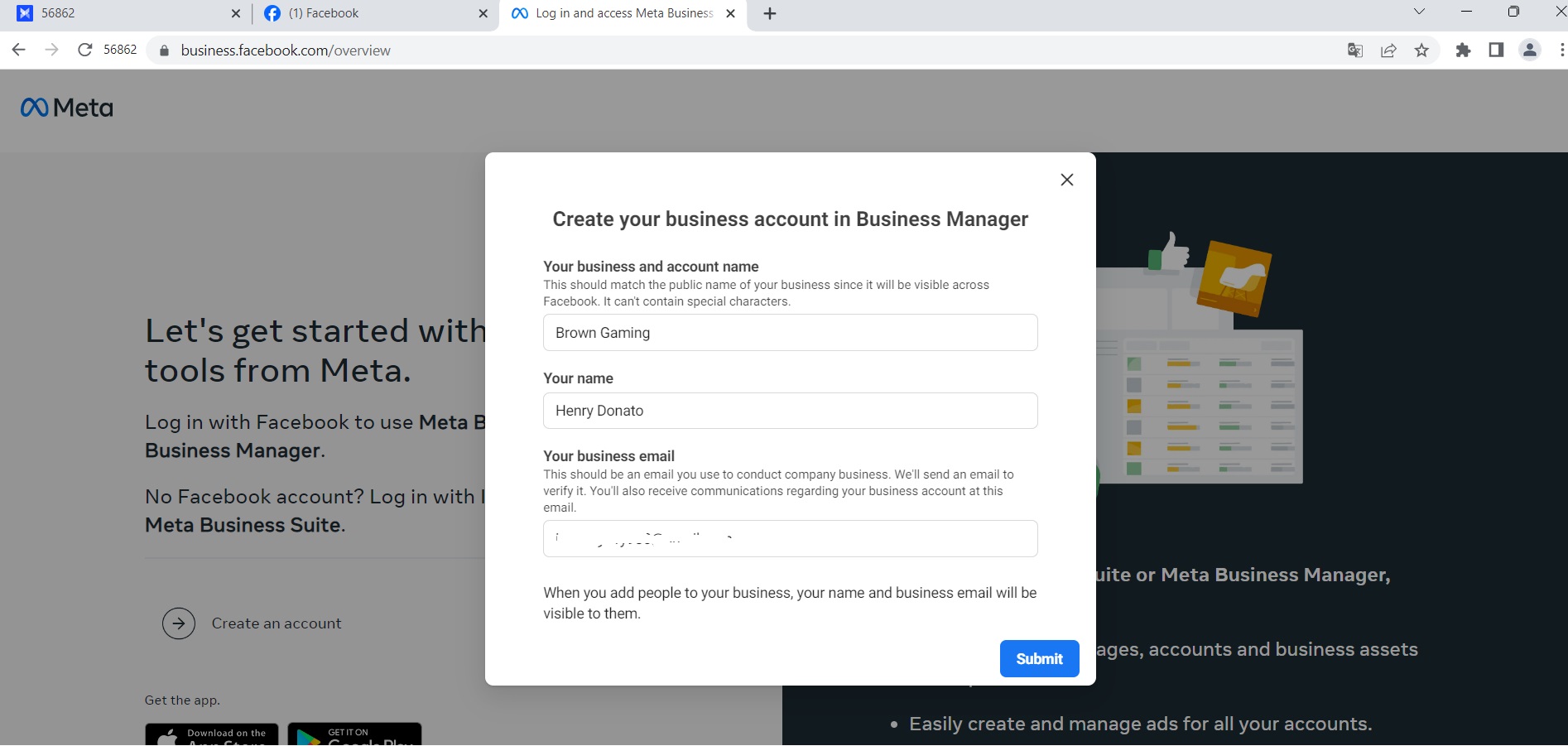Screen dimensions: 1568x746
Task: Click Create an account arrow icon
Action: pos(179,623)
